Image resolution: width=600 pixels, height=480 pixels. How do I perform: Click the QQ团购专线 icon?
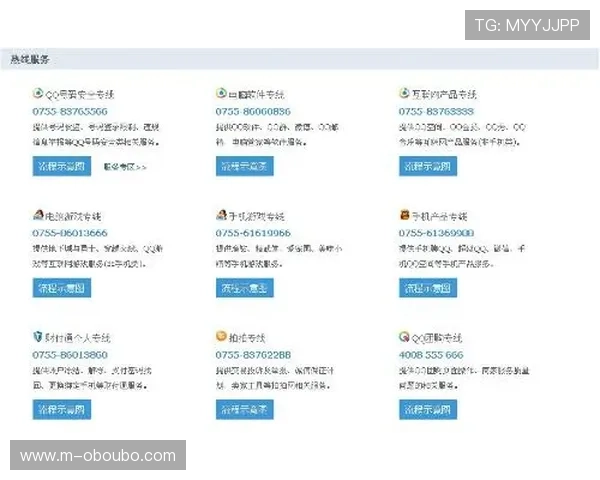click(x=404, y=337)
